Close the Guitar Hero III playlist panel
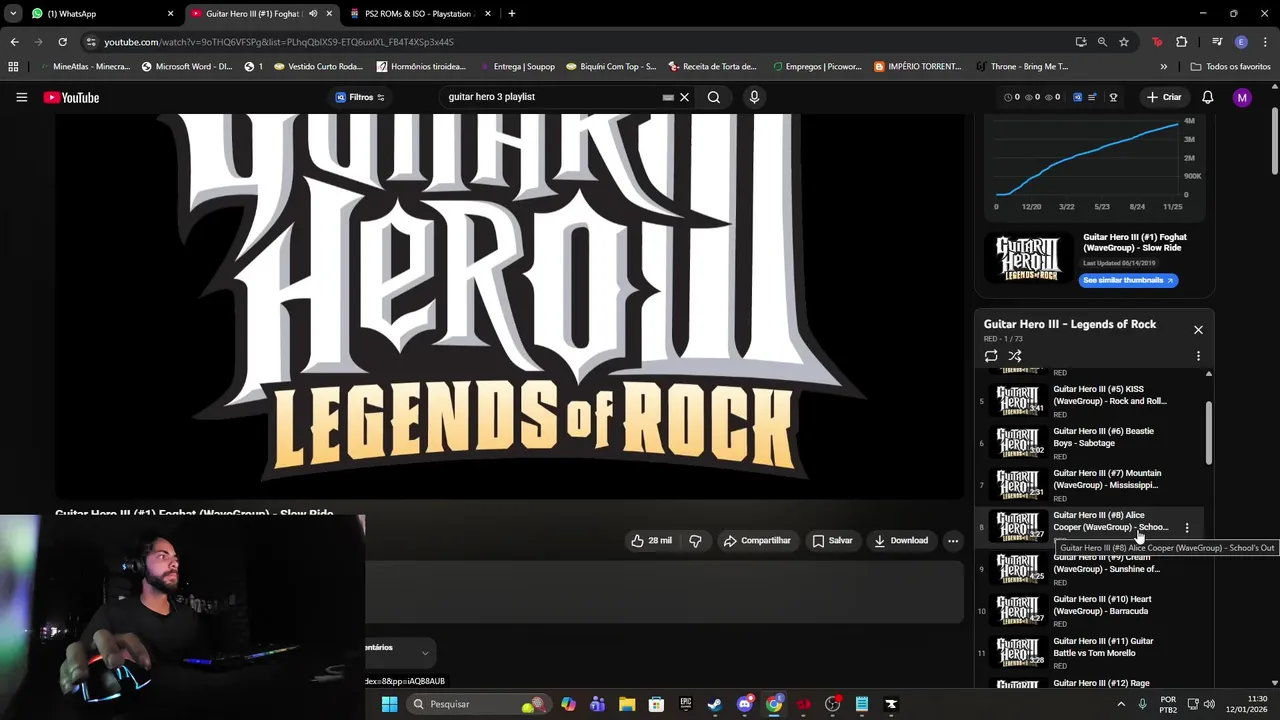 point(1198,330)
